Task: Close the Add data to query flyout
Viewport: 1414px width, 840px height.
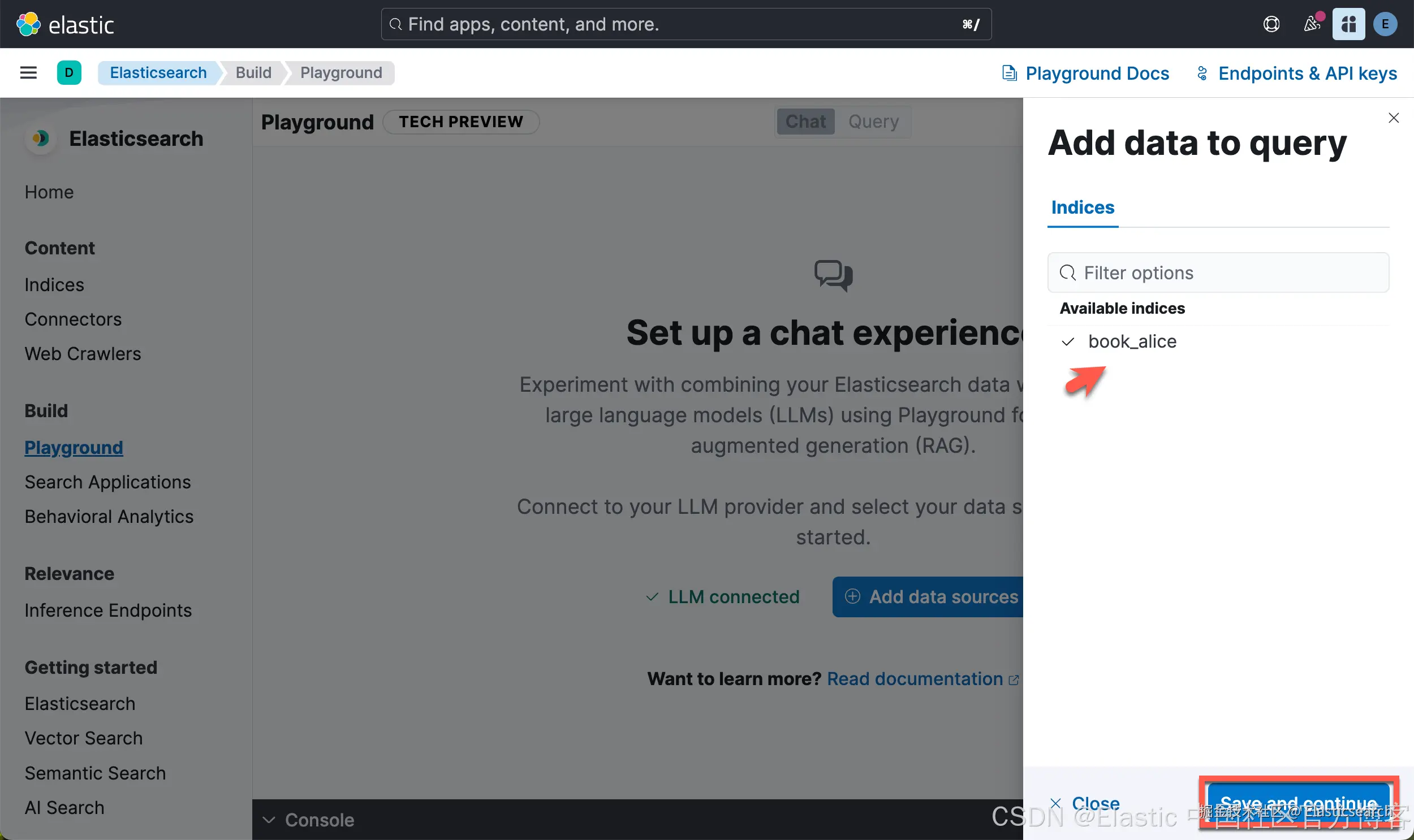Action: (x=1394, y=118)
